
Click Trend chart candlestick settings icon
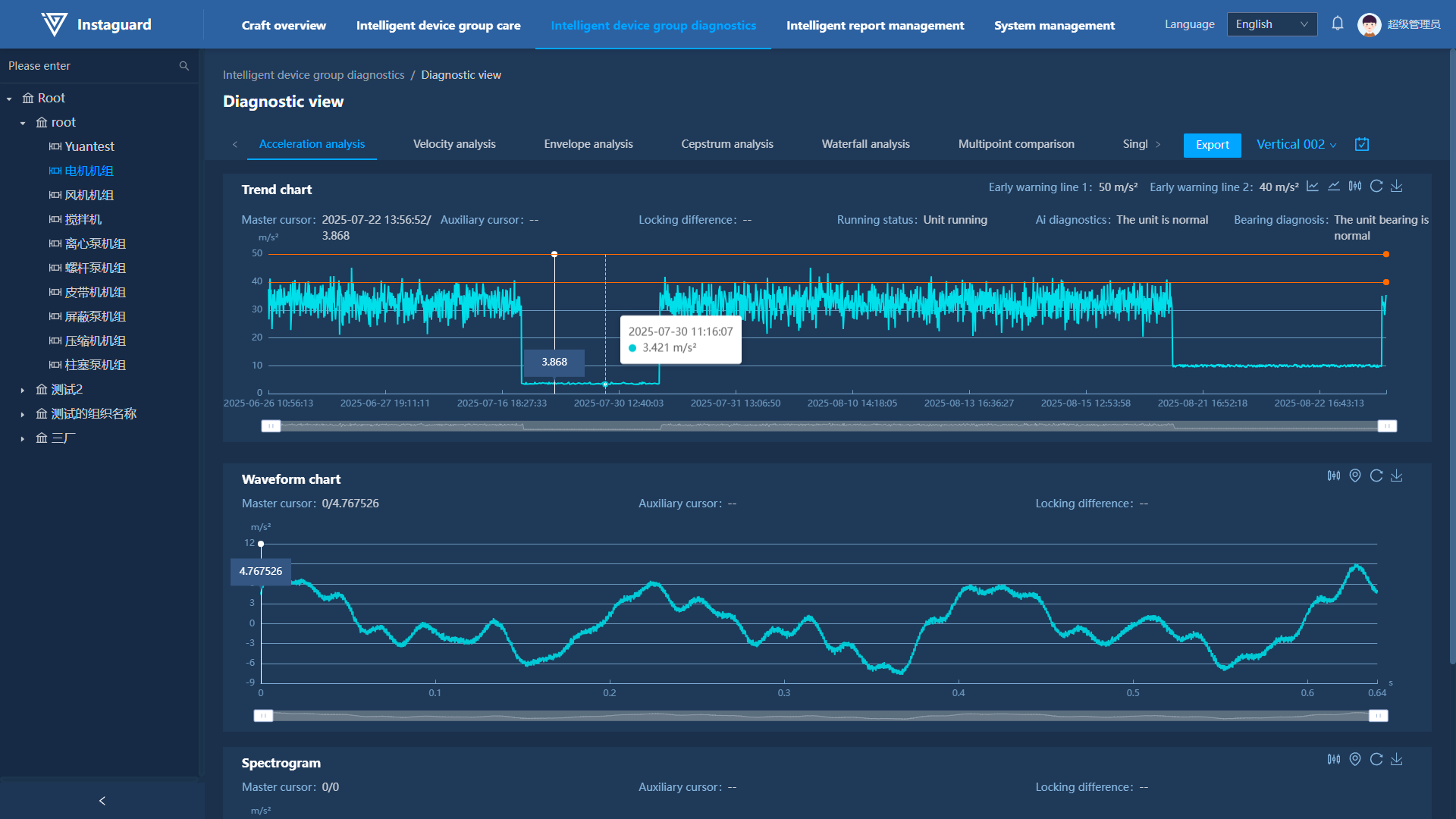point(1355,187)
